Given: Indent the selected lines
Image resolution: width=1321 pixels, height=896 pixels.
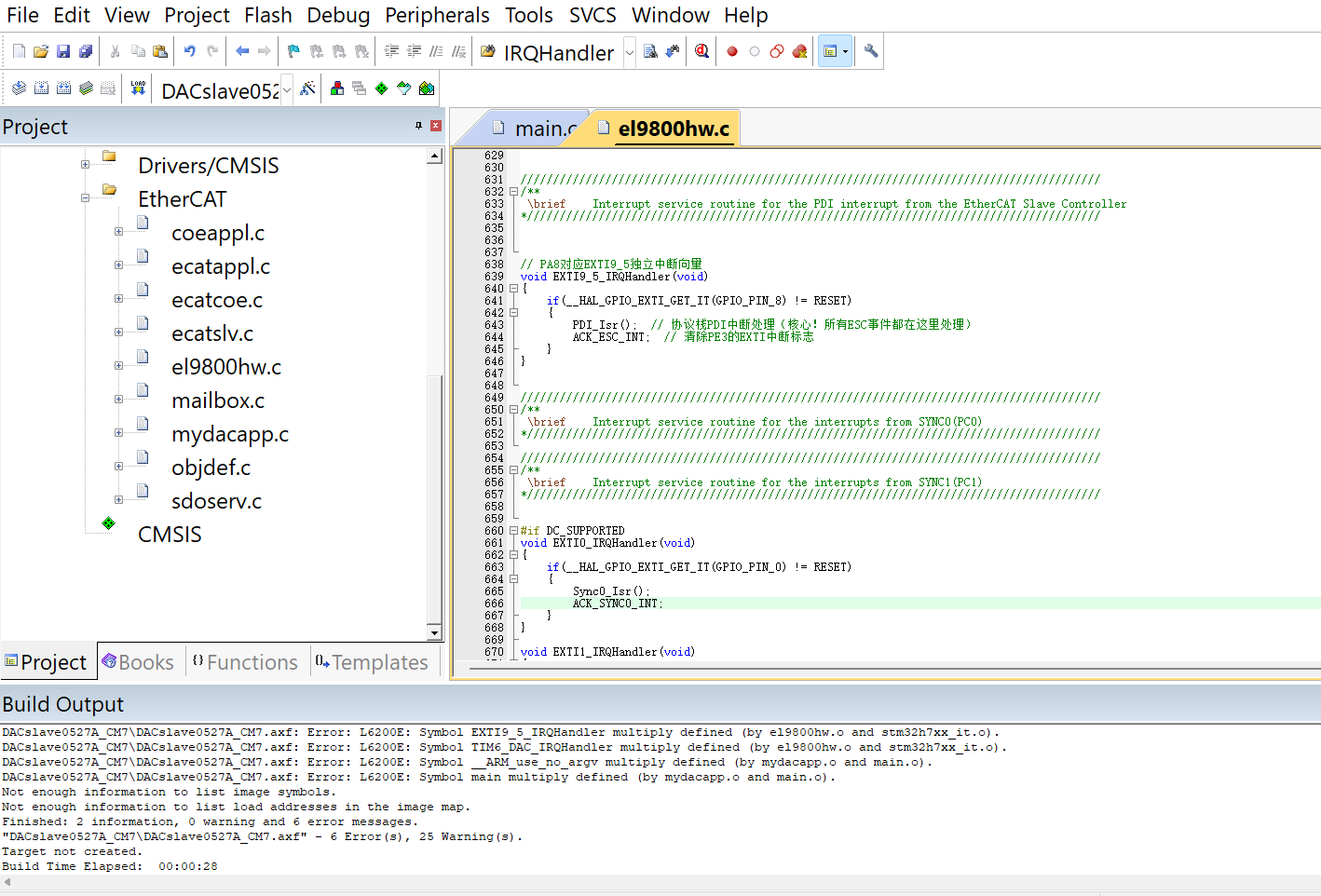Looking at the screenshot, I should [x=391, y=52].
